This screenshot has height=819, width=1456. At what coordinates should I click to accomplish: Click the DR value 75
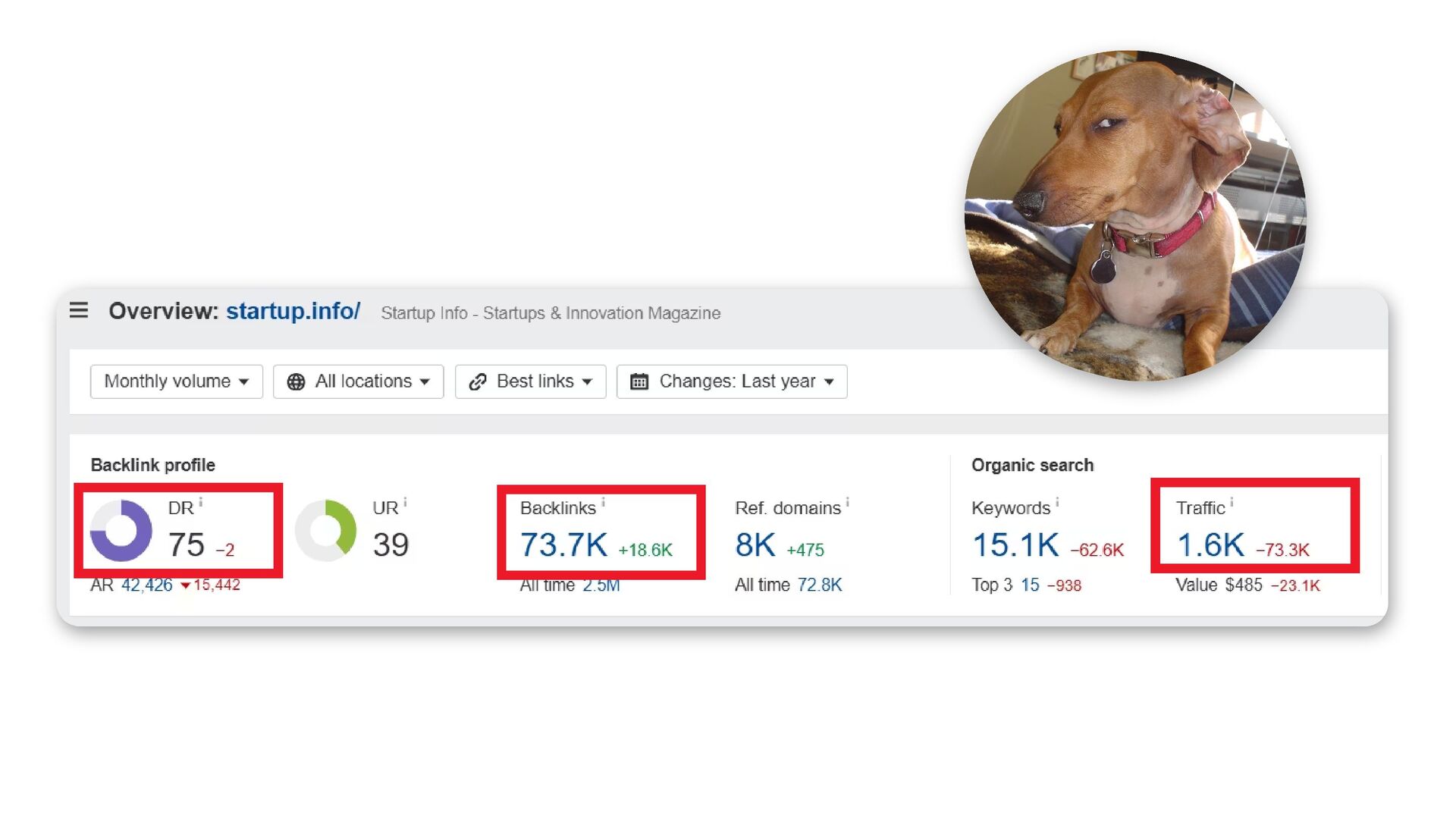(186, 545)
